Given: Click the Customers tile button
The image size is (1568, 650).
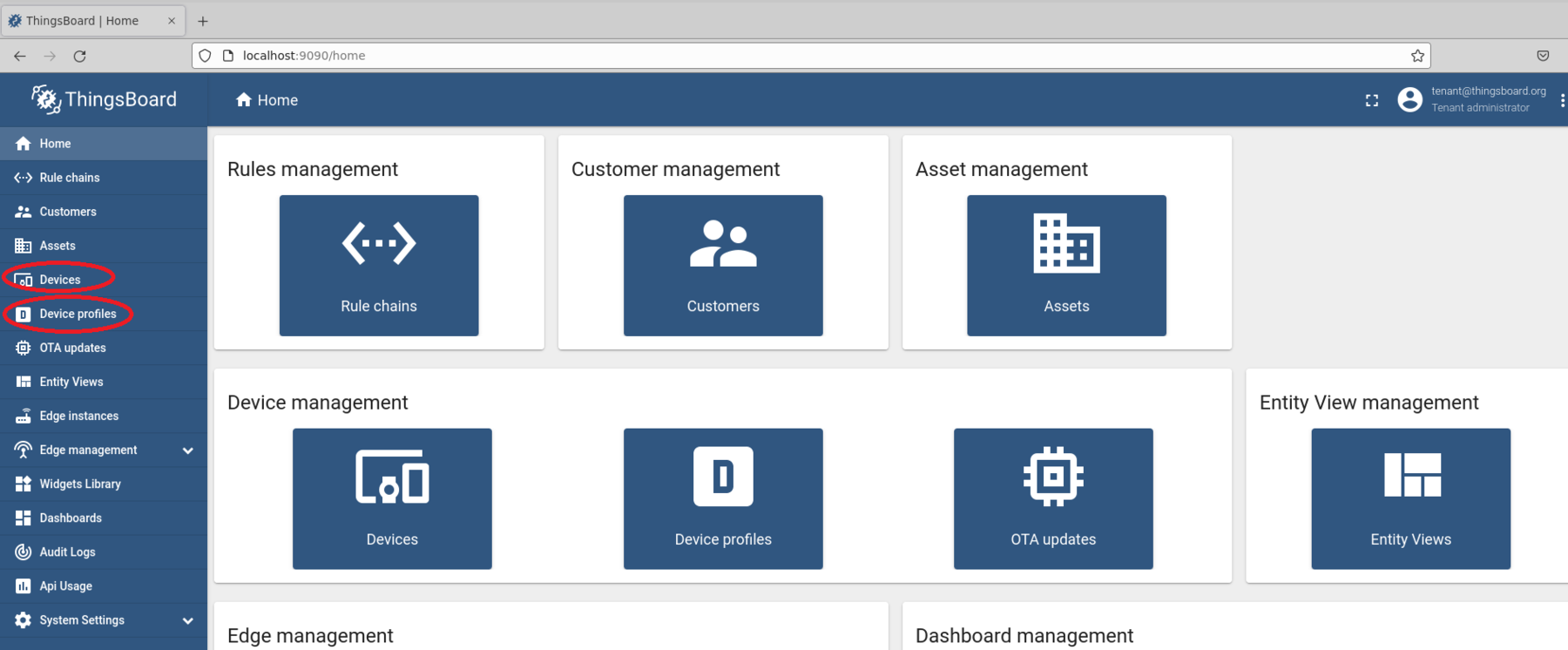Looking at the screenshot, I should (723, 265).
